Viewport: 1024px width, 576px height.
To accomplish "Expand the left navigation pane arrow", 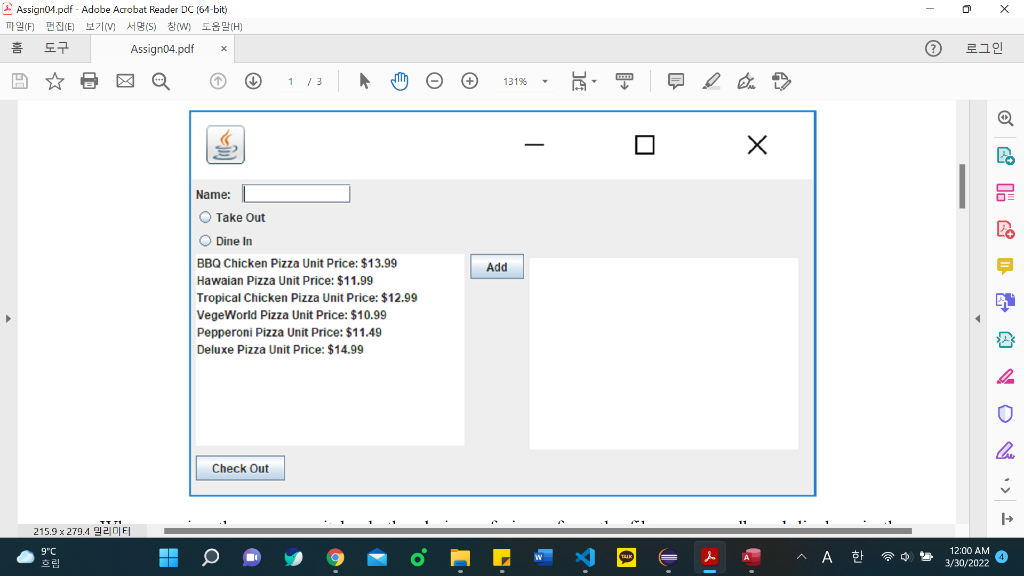I will [8, 319].
